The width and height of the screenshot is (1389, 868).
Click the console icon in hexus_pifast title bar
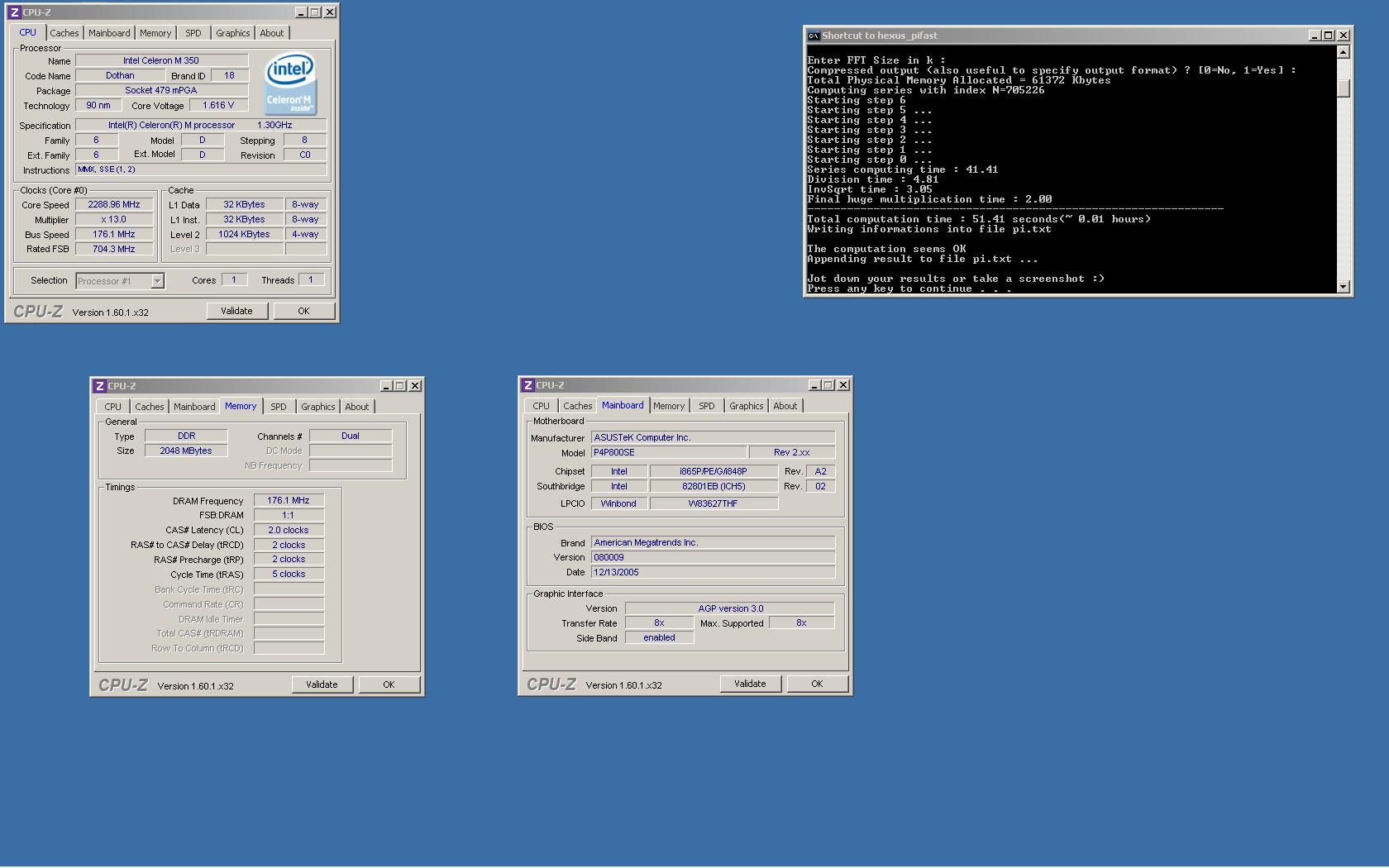(x=814, y=36)
